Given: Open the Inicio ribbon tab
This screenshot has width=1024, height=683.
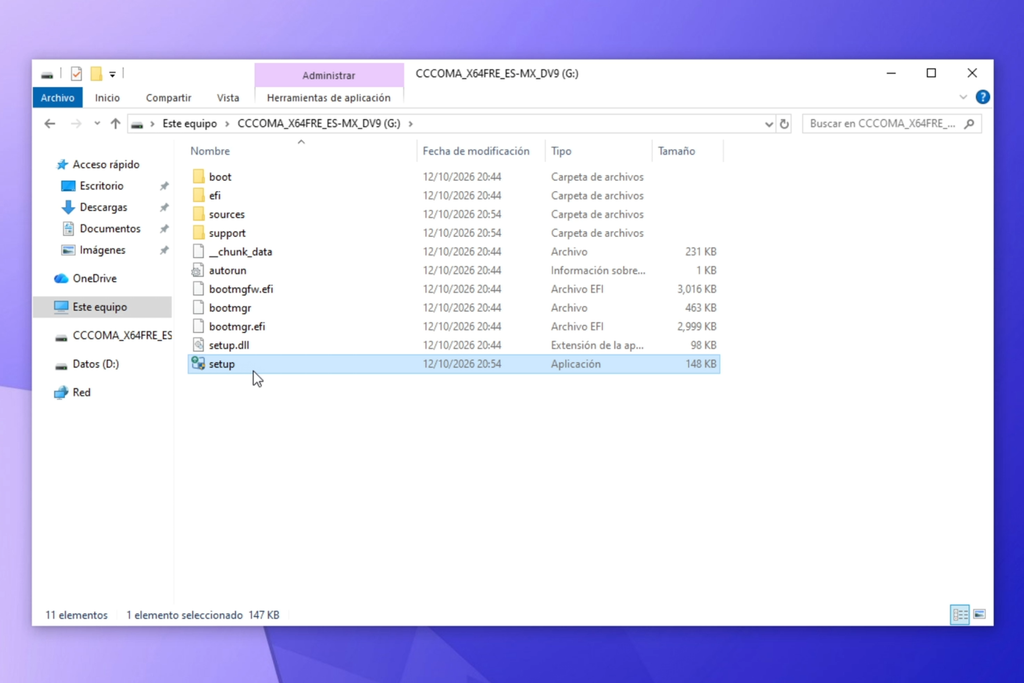Looking at the screenshot, I should (107, 97).
